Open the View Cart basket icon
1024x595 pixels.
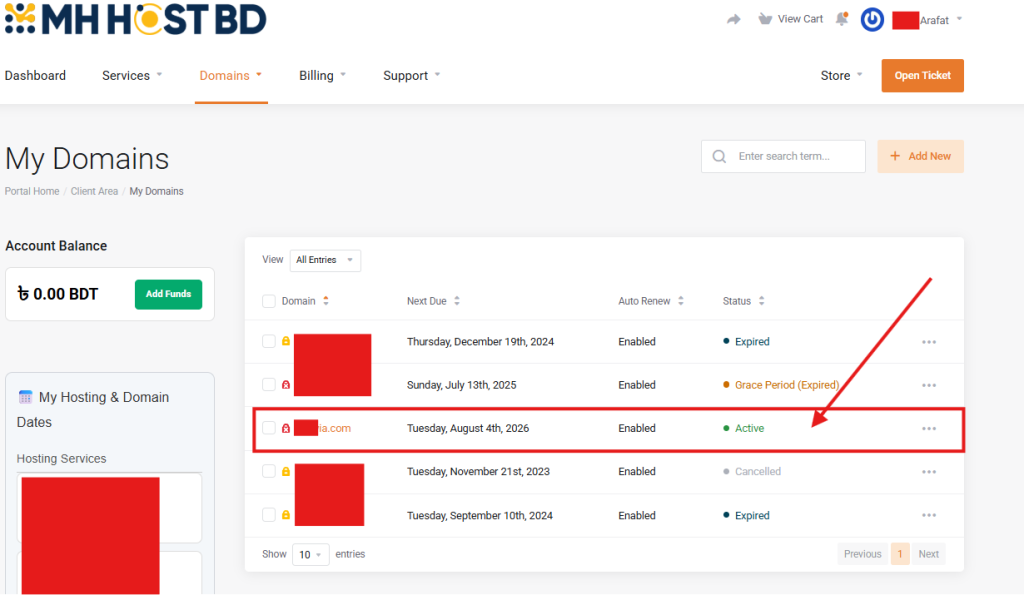click(766, 19)
